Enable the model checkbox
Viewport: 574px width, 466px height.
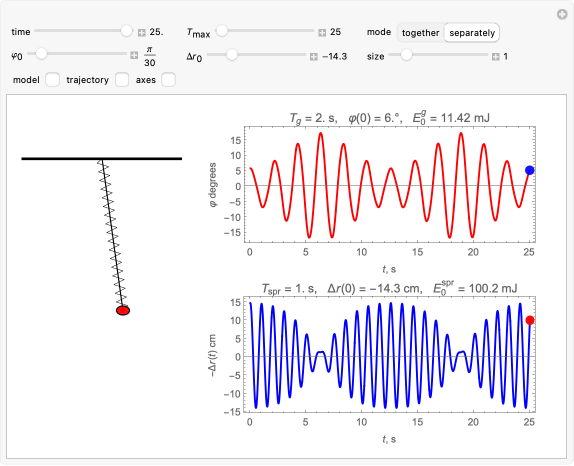click(52, 80)
